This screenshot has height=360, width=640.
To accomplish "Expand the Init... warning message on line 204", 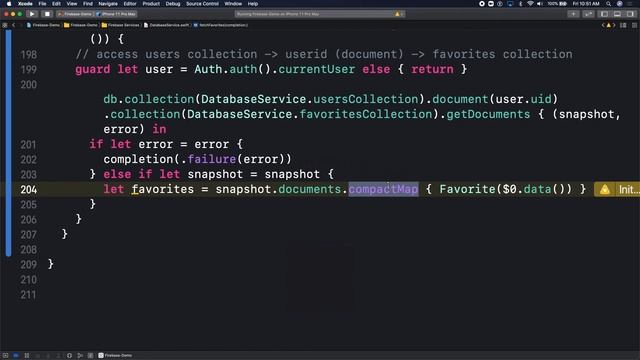I will pyautogui.click(x=629, y=189).
